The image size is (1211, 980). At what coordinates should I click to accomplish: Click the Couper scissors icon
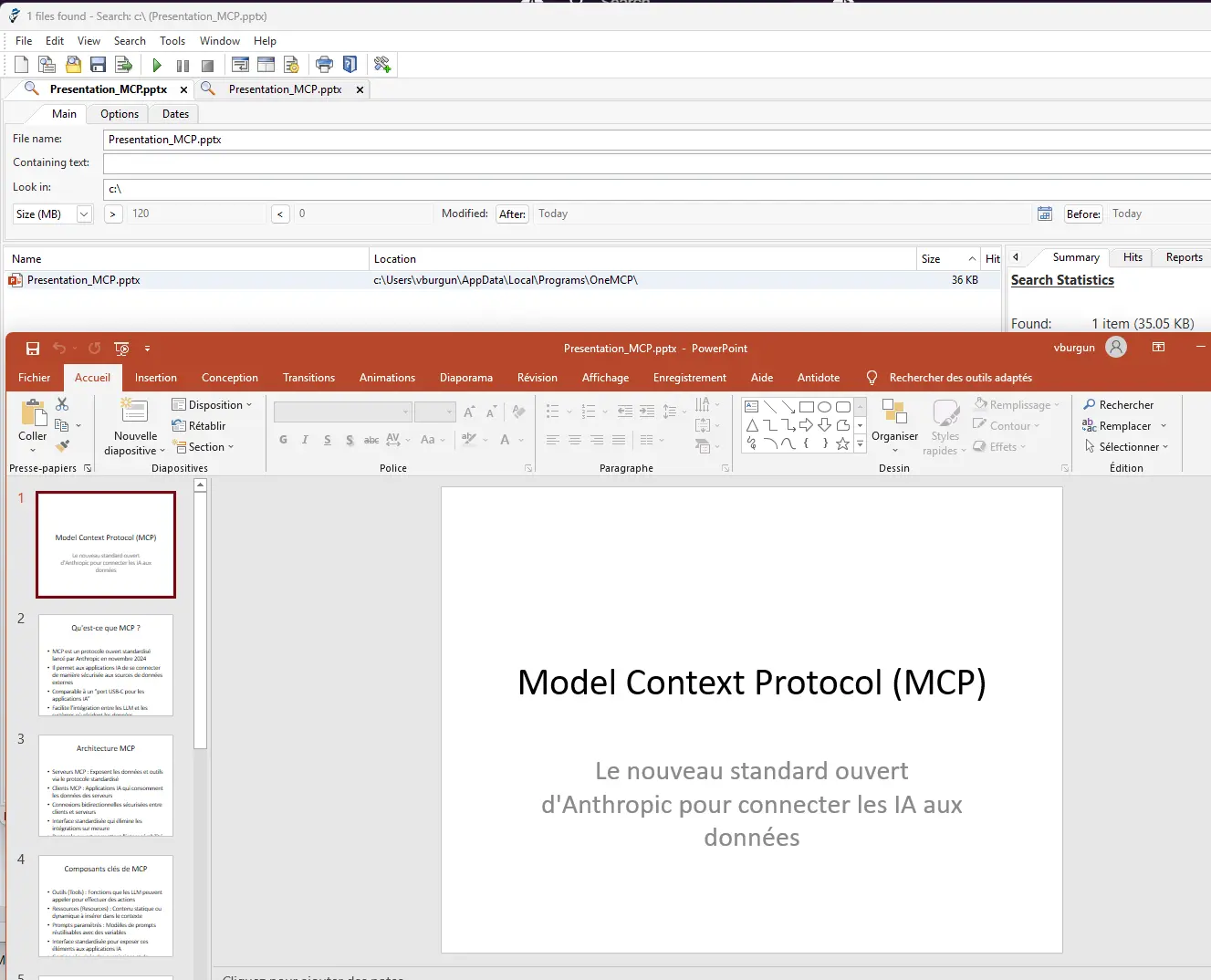(x=62, y=404)
